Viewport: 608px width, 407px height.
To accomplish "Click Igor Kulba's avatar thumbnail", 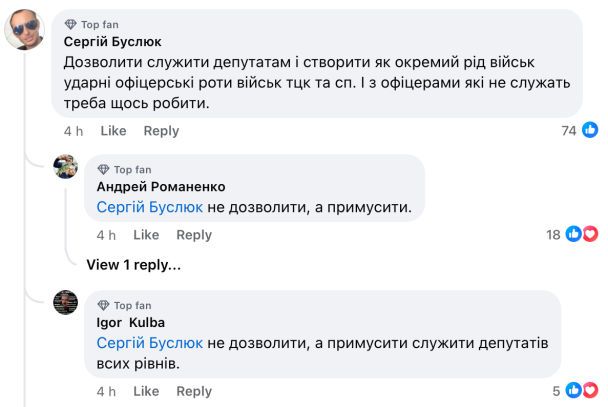I will coord(66,302).
